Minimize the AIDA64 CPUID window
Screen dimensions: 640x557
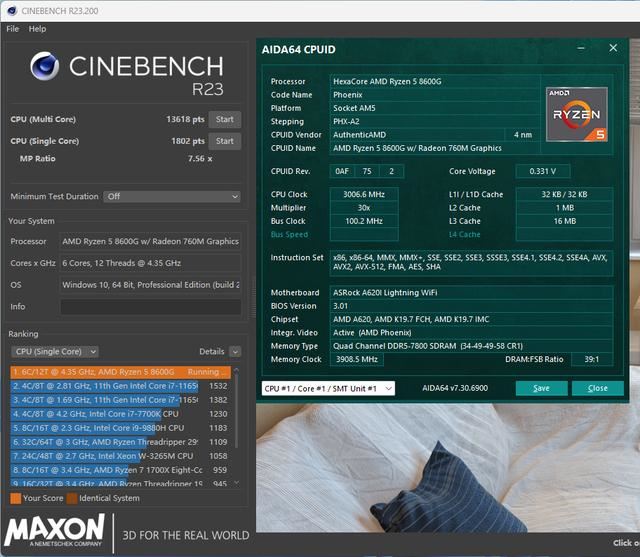pyautogui.click(x=586, y=47)
